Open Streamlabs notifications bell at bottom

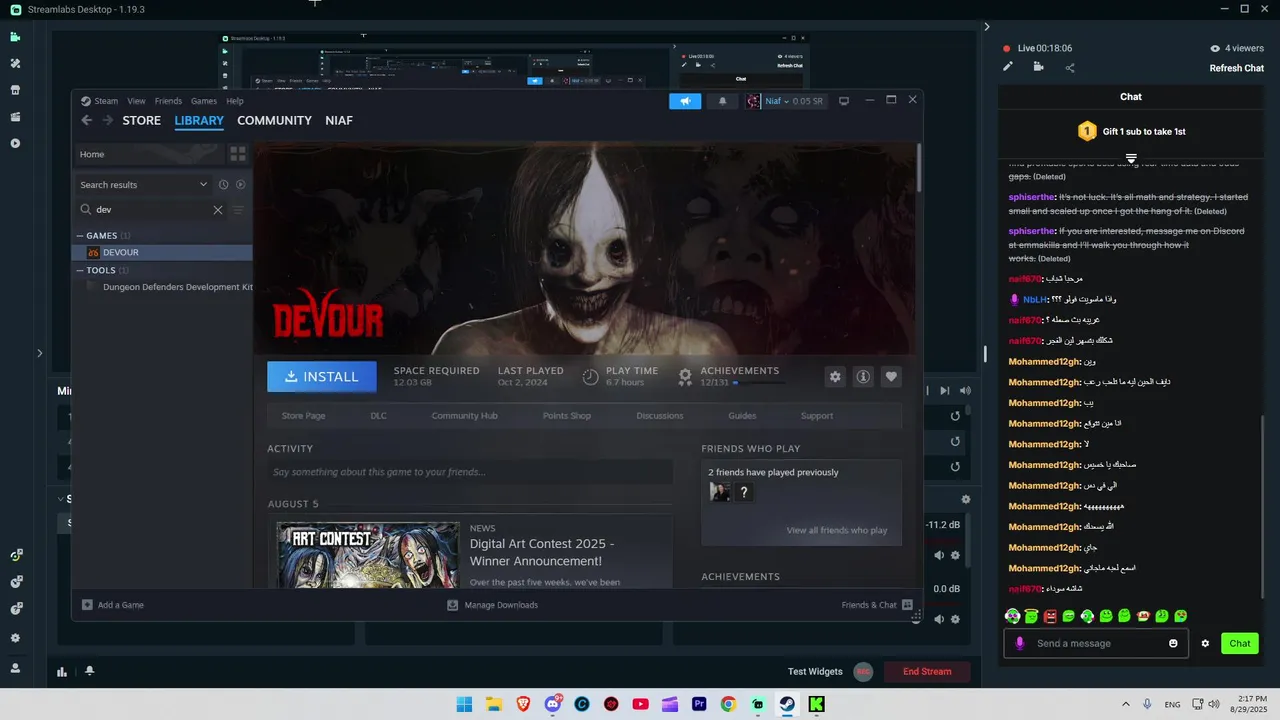[x=90, y=671]
